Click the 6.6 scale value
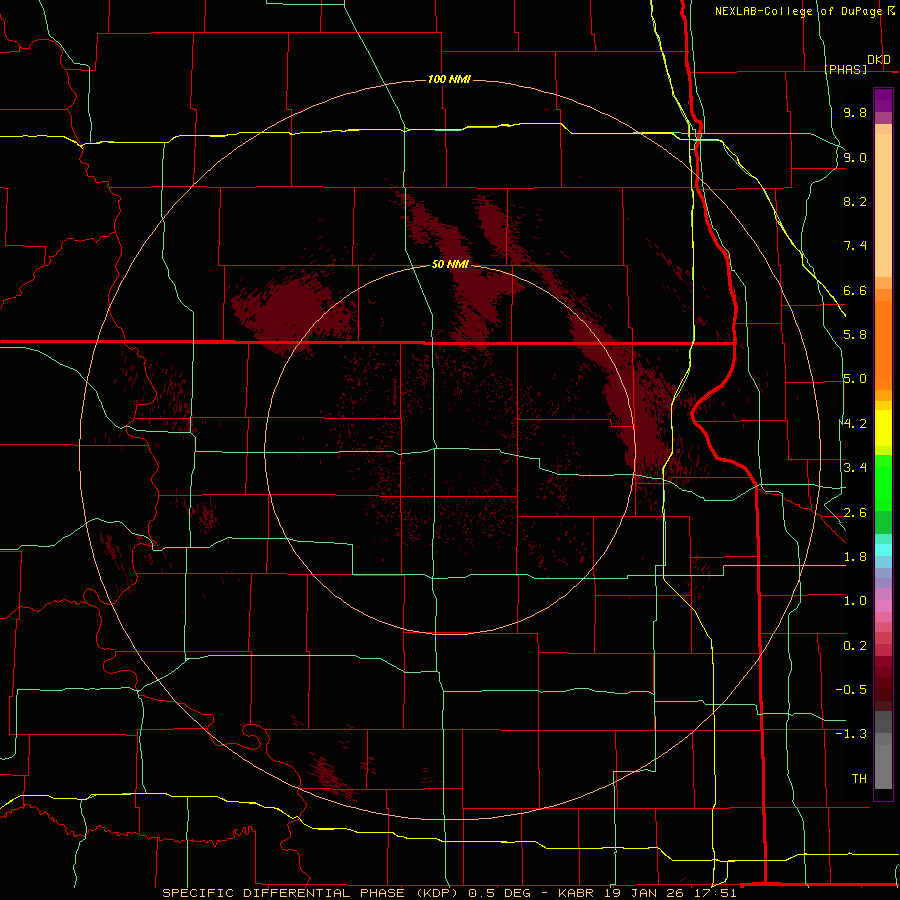Image resolution: width=900 pixels, height=900 pixels. point(855,290)
